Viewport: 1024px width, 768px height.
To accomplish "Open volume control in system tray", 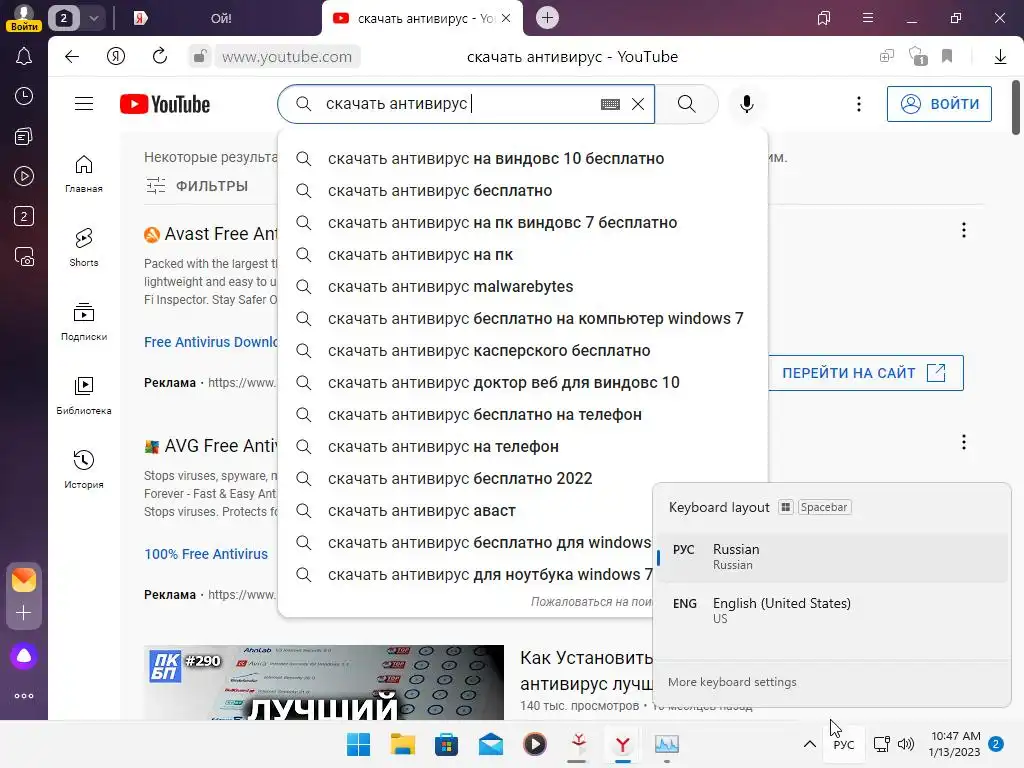I will [x=906, y=744].
